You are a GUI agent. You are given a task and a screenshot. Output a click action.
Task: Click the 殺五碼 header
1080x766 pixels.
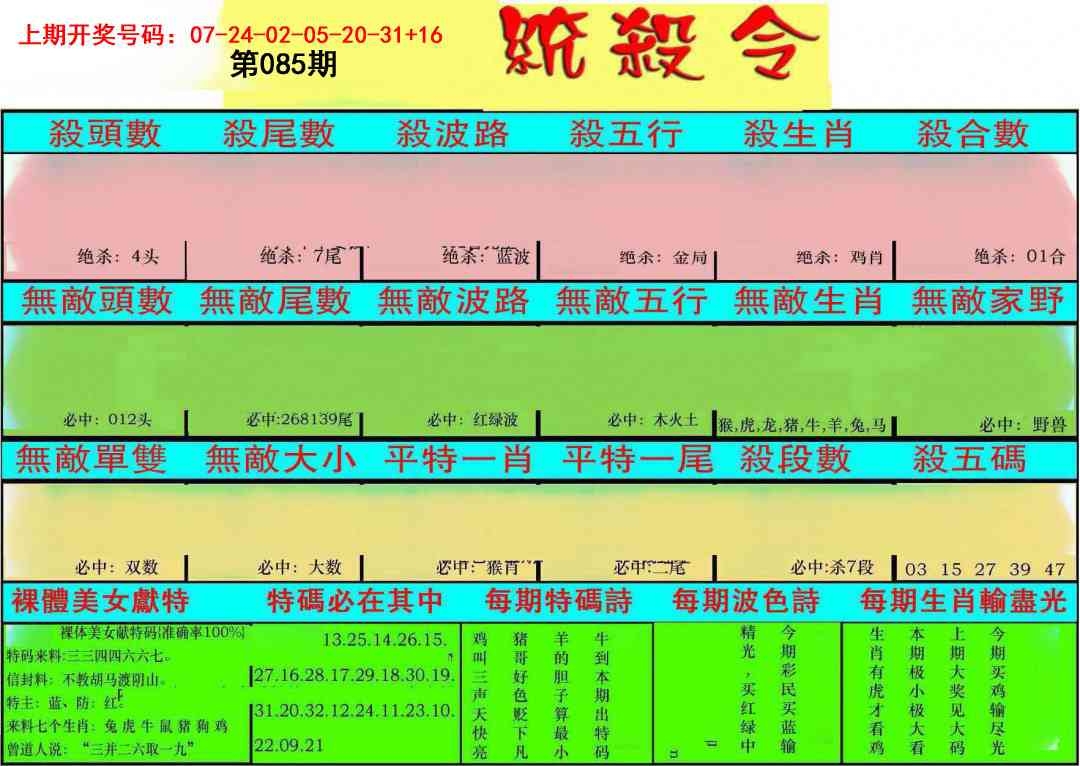click(x=969, y=459)
